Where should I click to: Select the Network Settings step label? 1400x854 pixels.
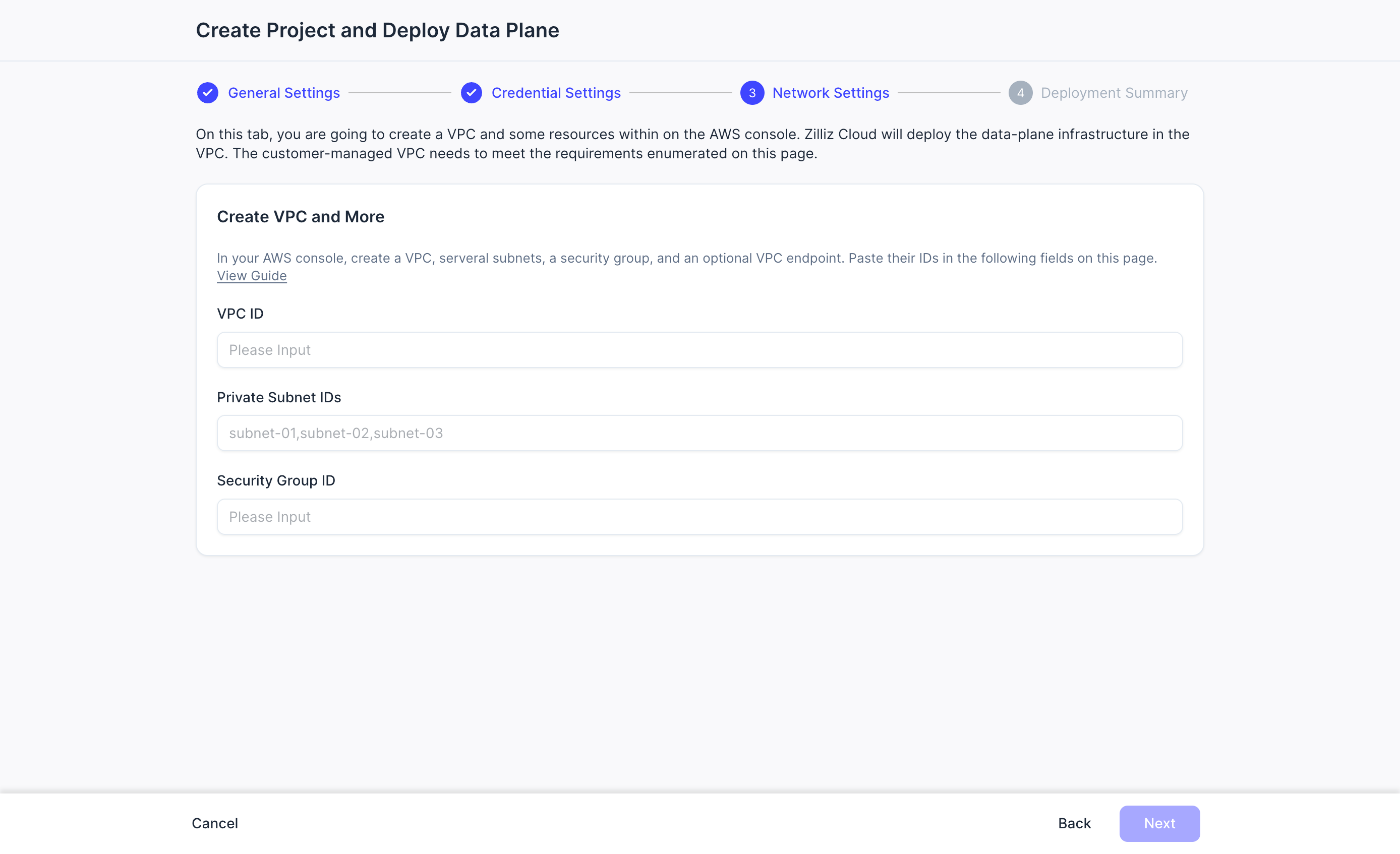831,93
